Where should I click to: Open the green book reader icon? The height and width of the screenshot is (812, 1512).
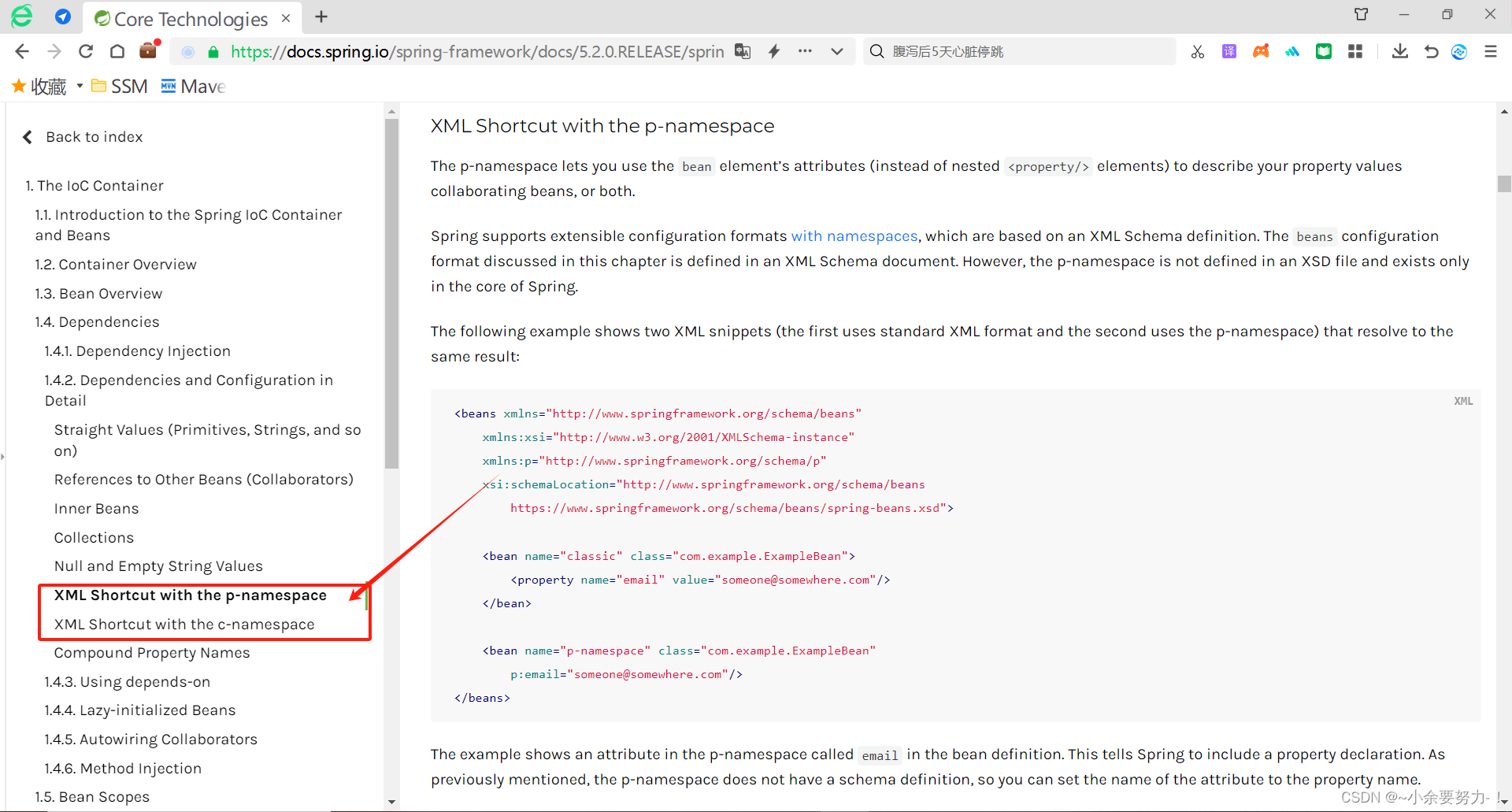point(1324,52)
